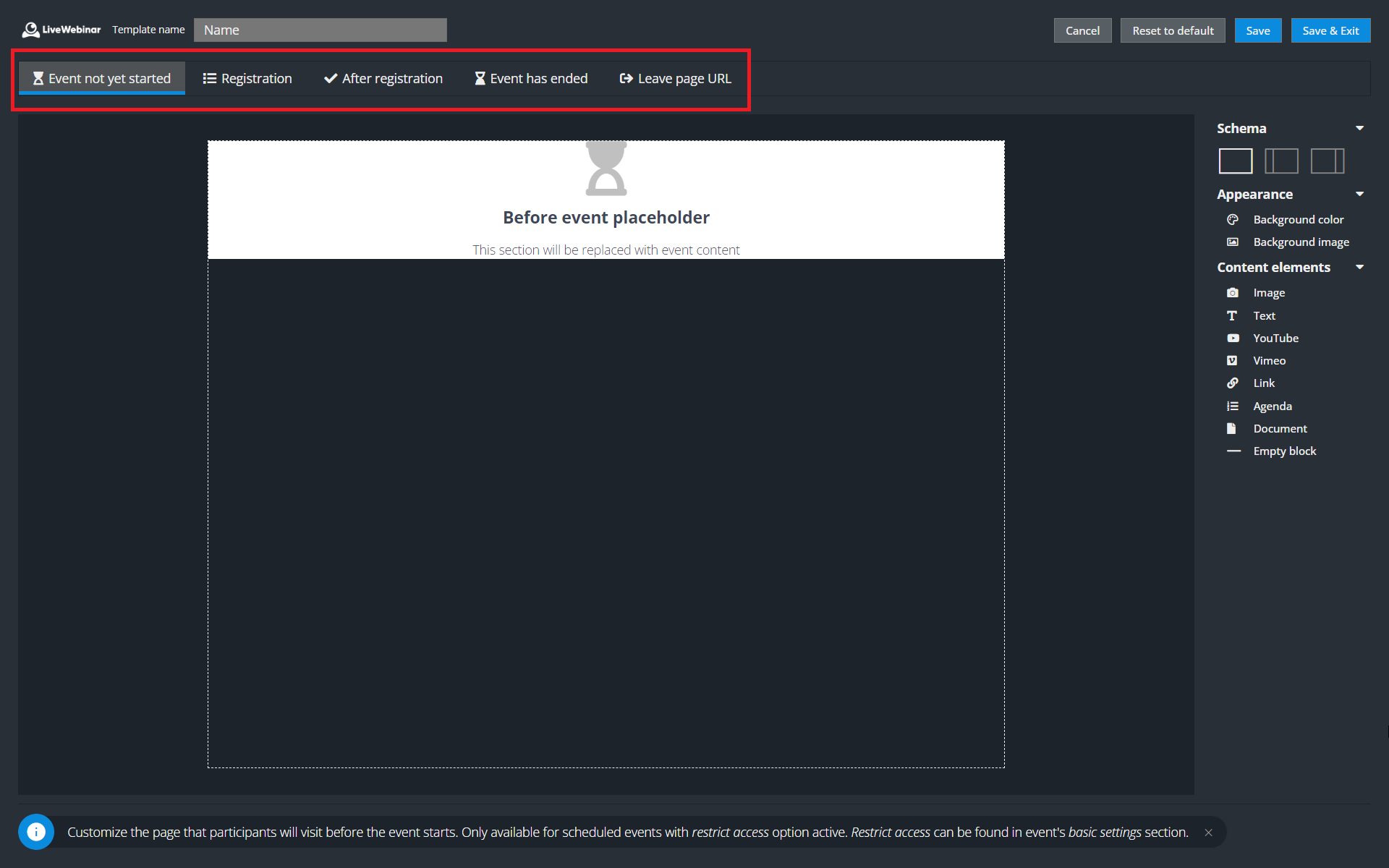Viewport: 1389px width, 868px height.
Task: Add a Text element from the sidebar
Action: click(x=1264, y=315)
